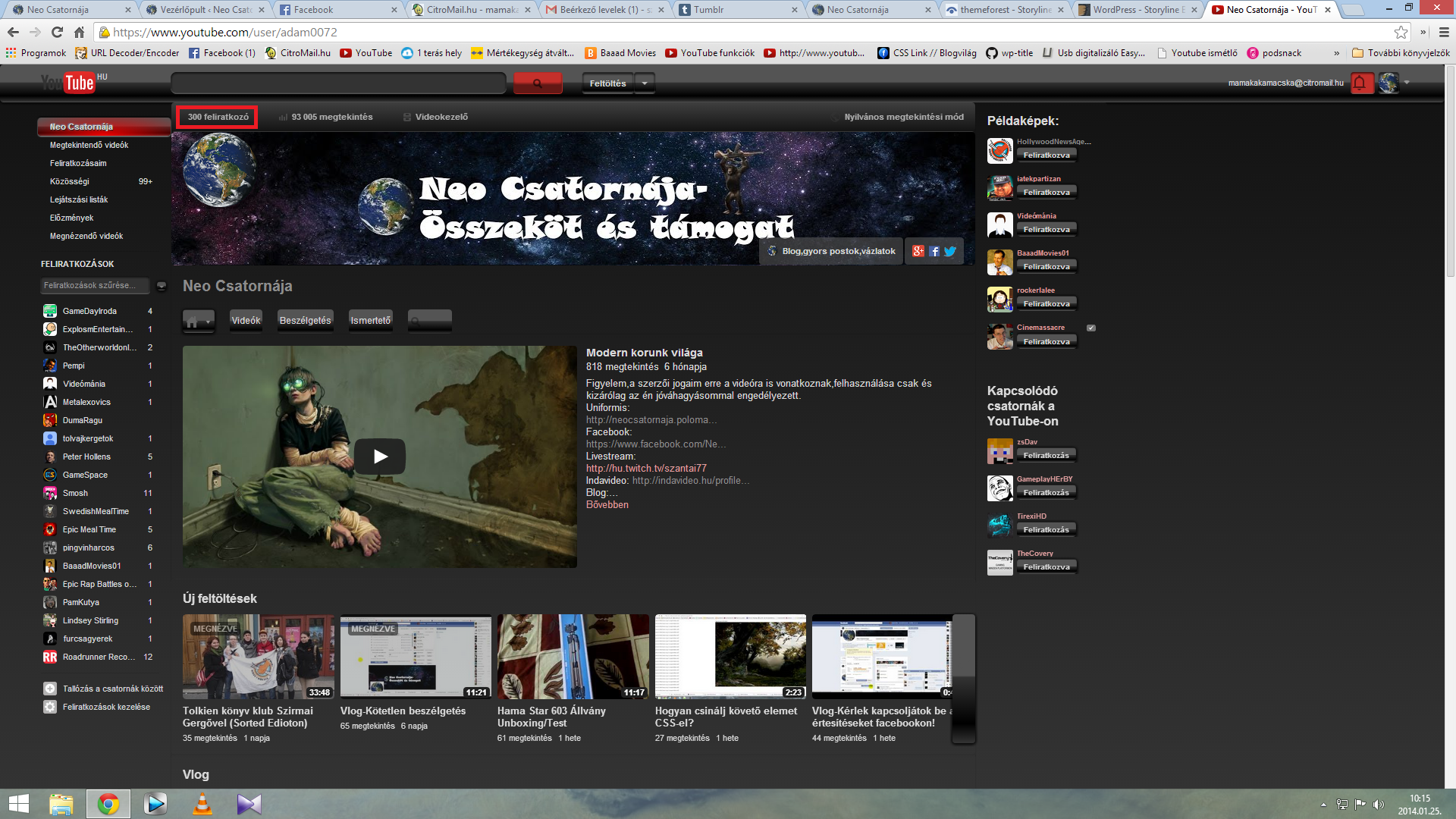Toggle iatekpartizan Feliratkozva subscription
The image size is (1456, 819).
point(1046,192)
